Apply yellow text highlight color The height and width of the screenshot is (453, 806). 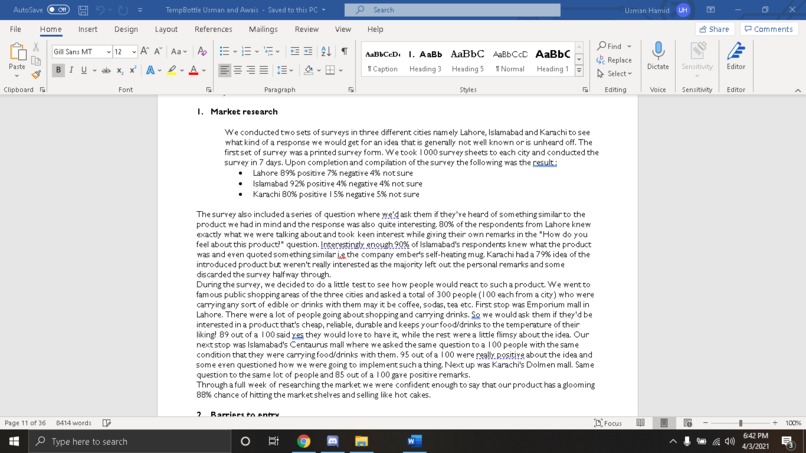(172, 70)
